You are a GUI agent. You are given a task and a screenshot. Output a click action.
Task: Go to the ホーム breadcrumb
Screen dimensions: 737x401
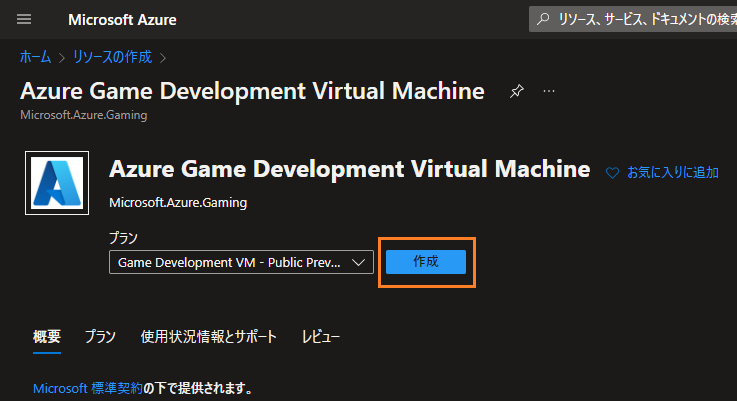coord(35,57)
